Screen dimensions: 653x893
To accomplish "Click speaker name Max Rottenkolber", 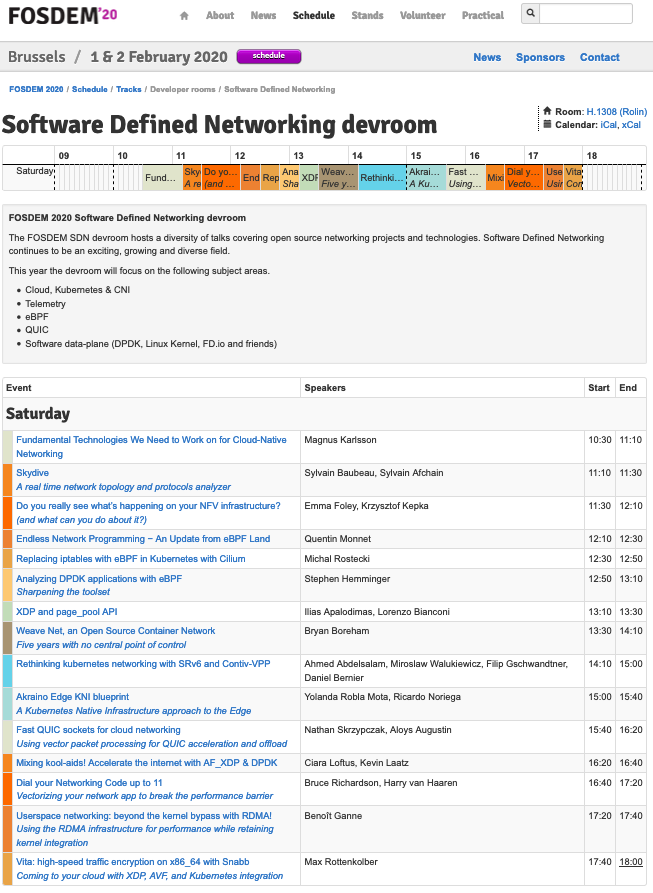I will click(x=341, y=862).
